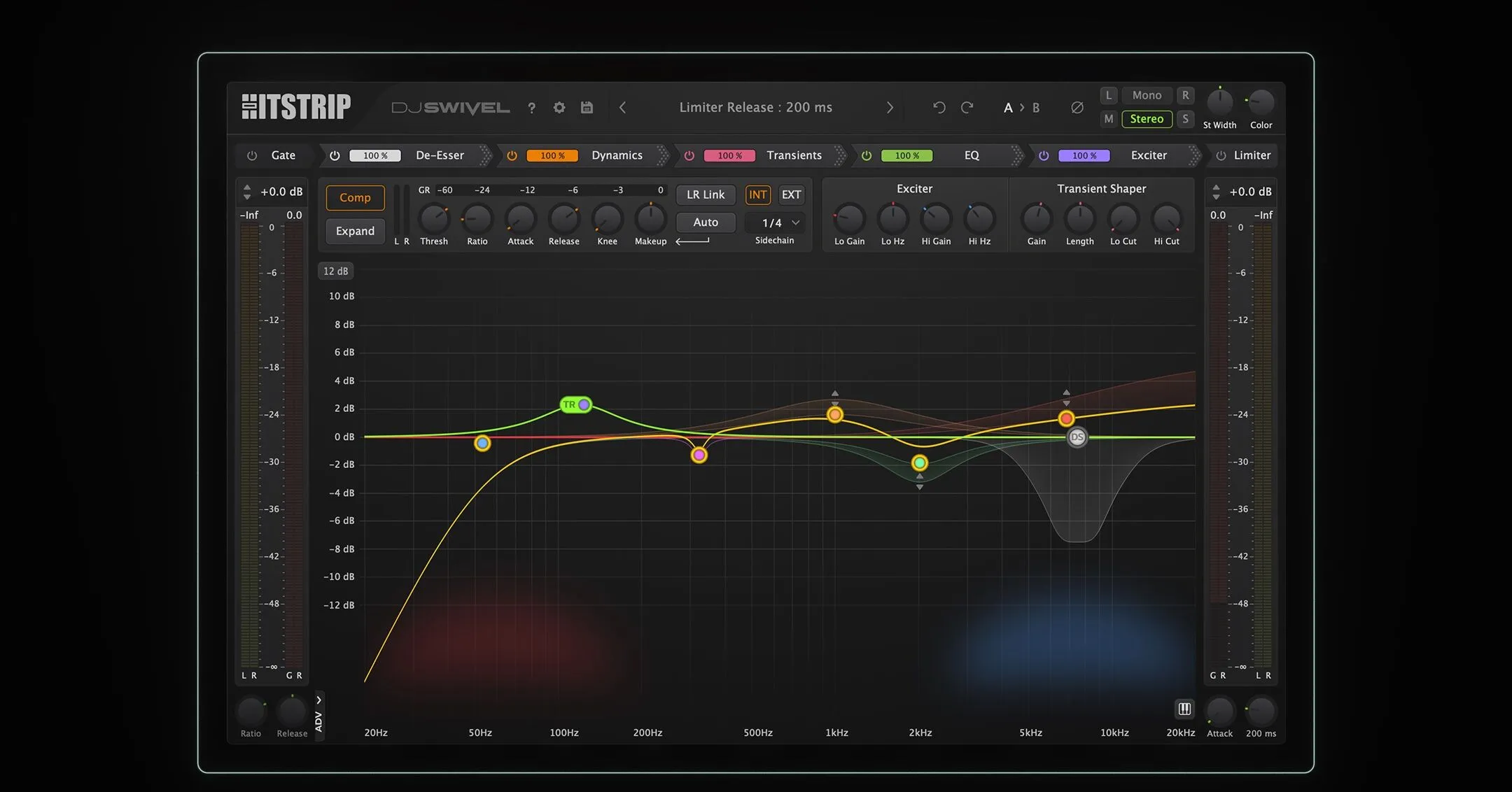Click the undo arrow icon
This screenshot has height=792, width=1512.
pyautogui.click(x=939, y=107)
